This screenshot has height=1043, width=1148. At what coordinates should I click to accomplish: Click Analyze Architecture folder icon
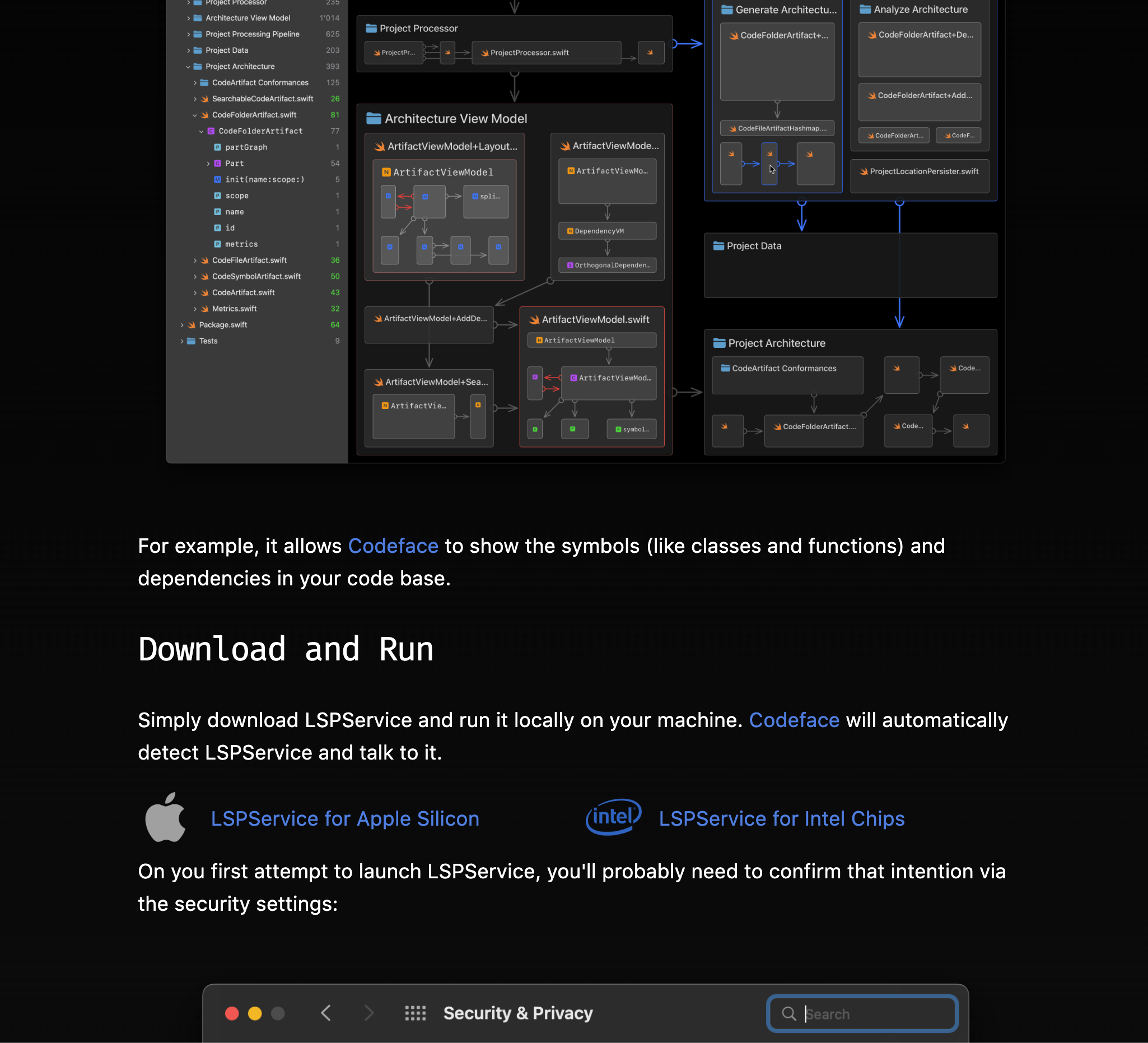pyautogui.click(x=865, y=9)
